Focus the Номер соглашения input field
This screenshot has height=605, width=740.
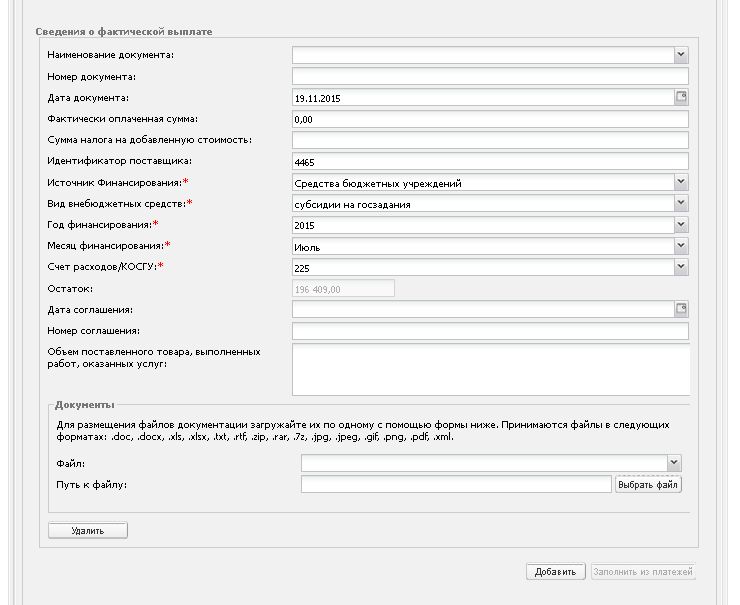(490, 331)
